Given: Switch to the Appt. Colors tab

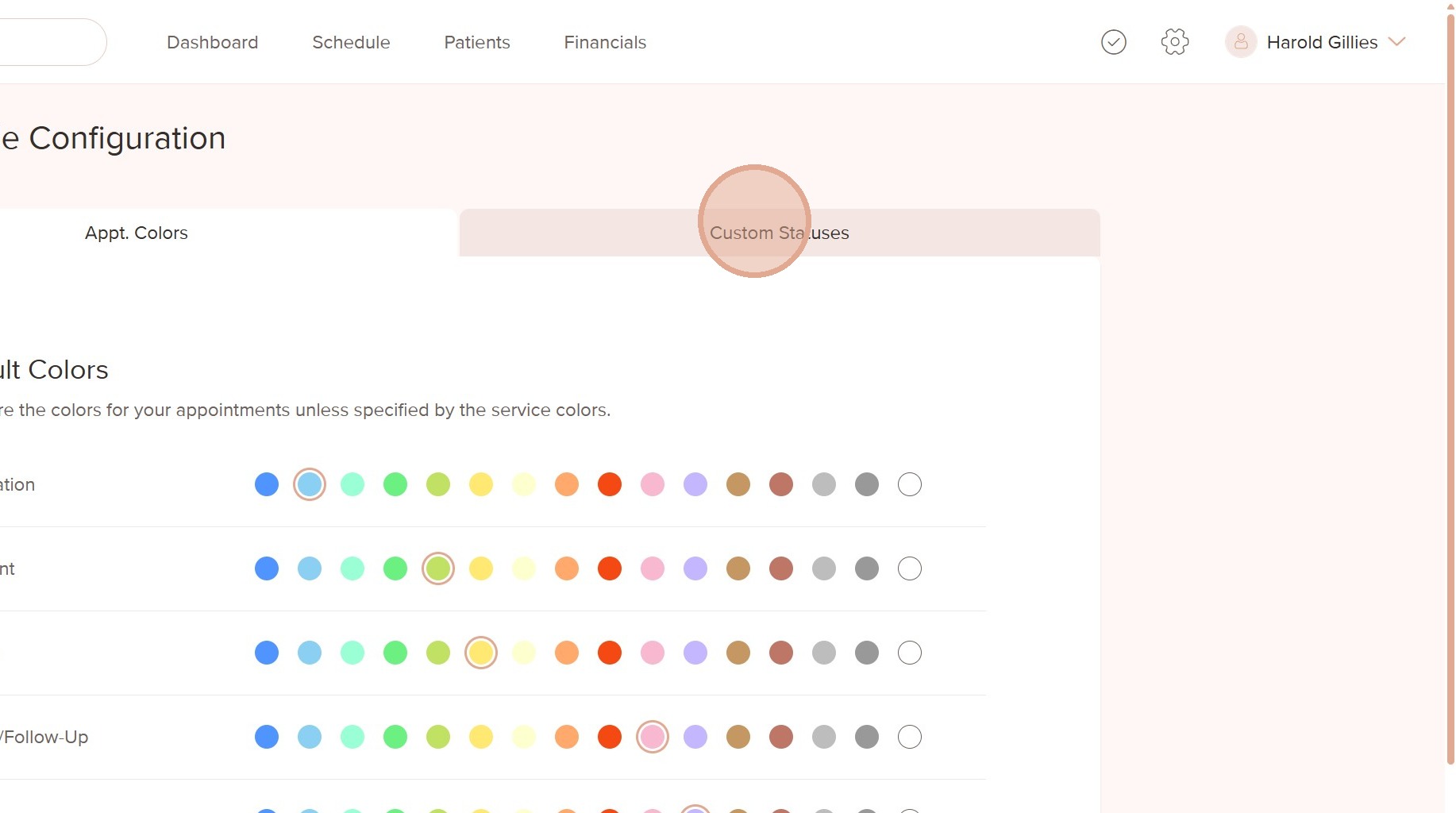Looking at the screenshot, I should [137, 233].
